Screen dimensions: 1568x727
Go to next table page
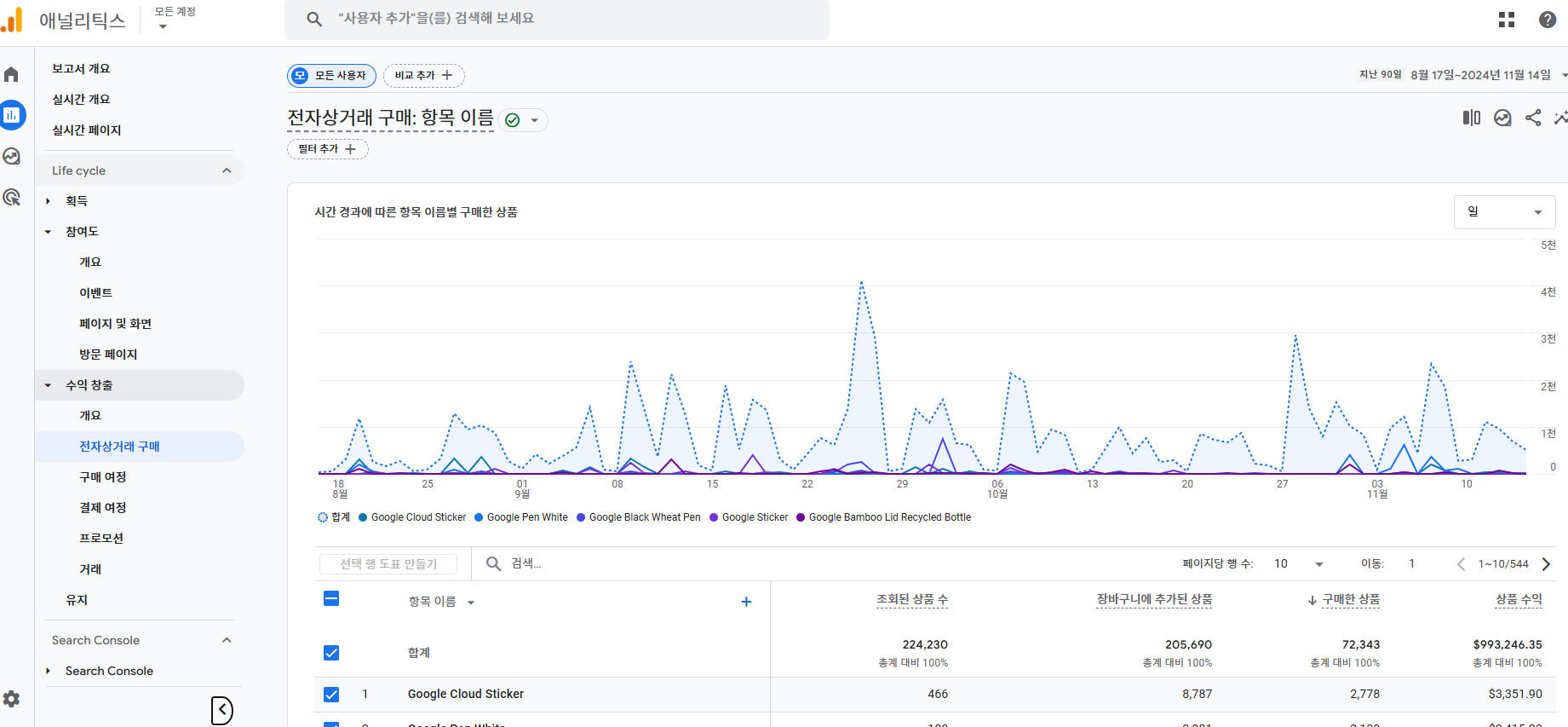coord(1546,564)
